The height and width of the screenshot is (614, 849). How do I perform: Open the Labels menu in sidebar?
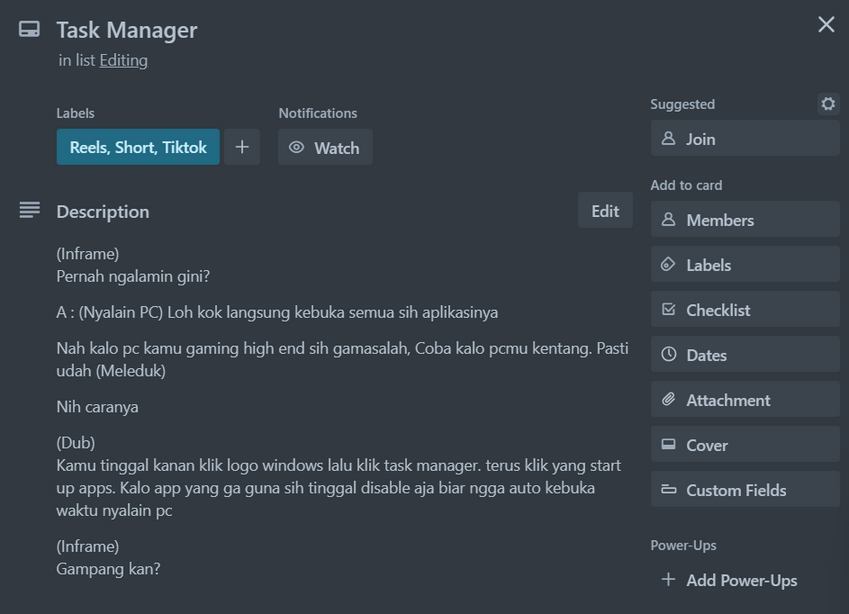tap(745, 265)
